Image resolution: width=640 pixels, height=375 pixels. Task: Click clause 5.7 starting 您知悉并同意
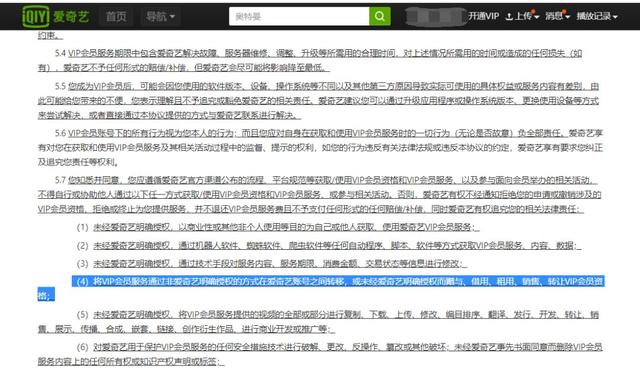pos(320,194)
